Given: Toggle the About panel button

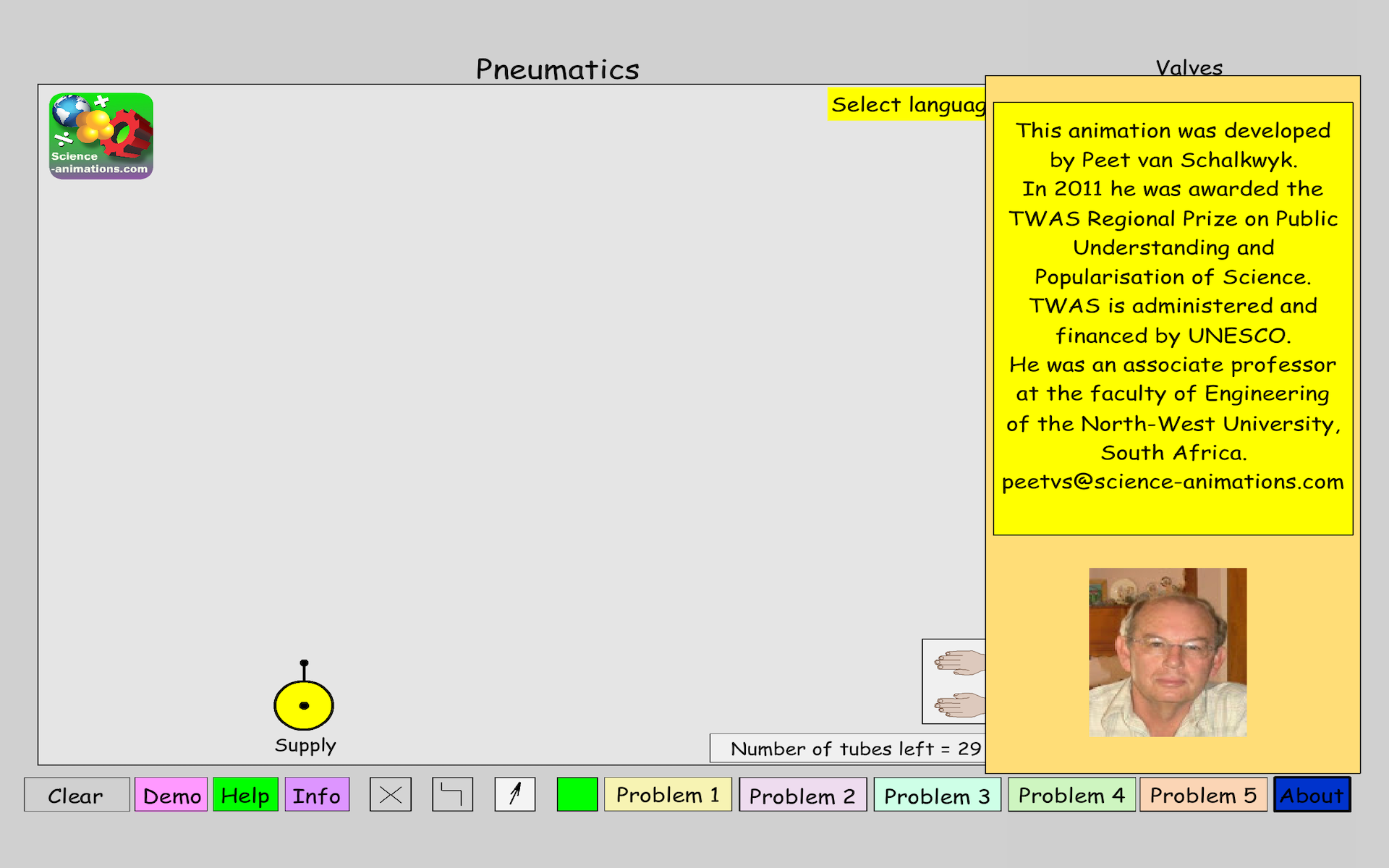Looking at the screenshot, I should pos(1312,794).
